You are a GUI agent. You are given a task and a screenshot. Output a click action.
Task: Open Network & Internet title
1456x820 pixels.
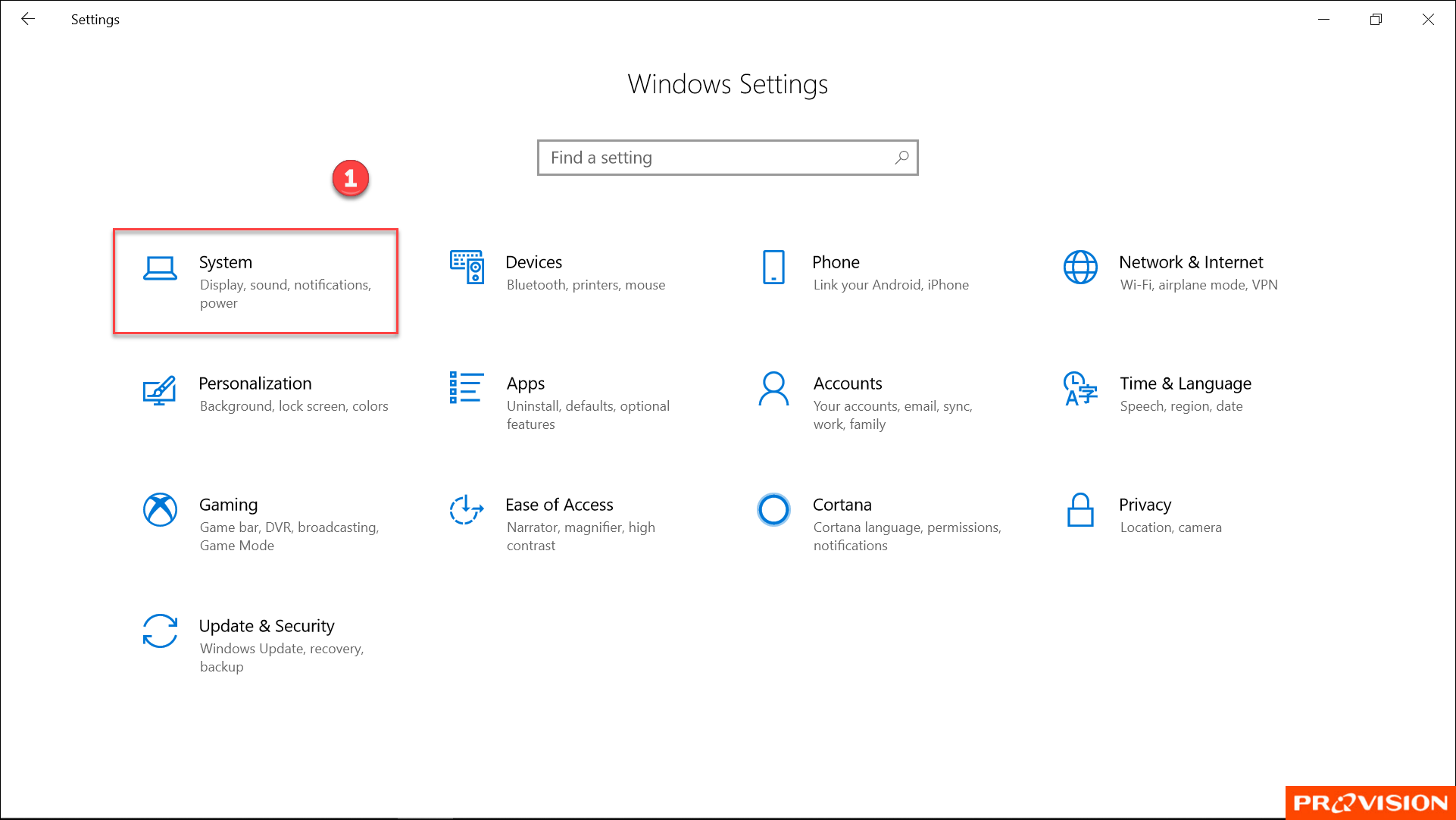[x=1192, y=262]
